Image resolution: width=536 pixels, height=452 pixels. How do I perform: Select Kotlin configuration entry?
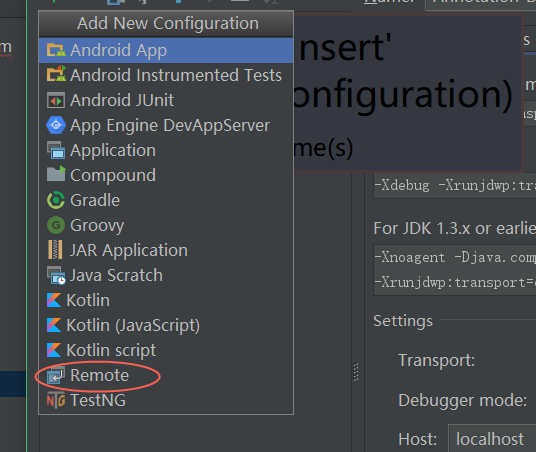(166, 300)
